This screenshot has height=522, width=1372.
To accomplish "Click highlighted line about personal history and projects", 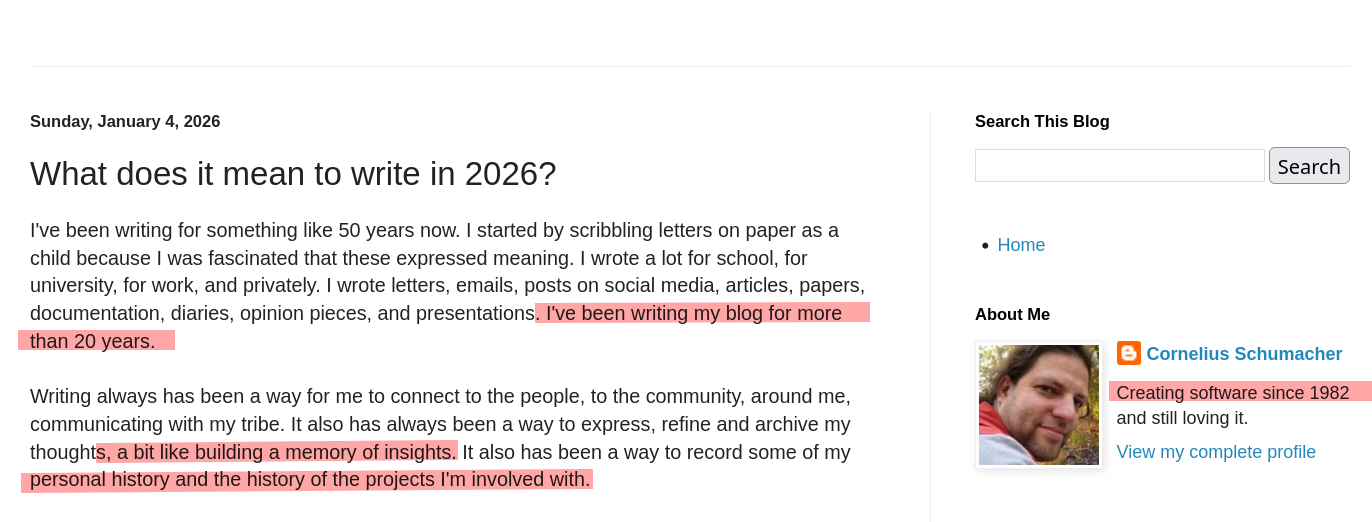I will click(310, 480).
